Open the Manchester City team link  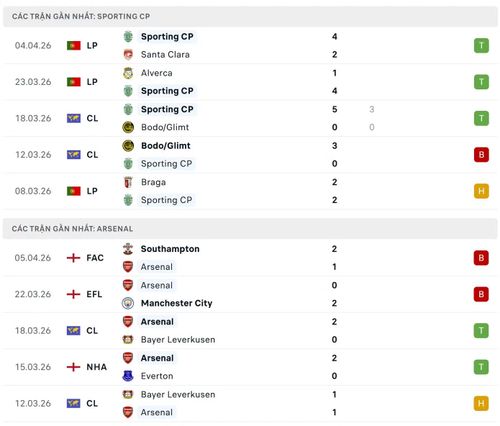[x=177, y=303]
